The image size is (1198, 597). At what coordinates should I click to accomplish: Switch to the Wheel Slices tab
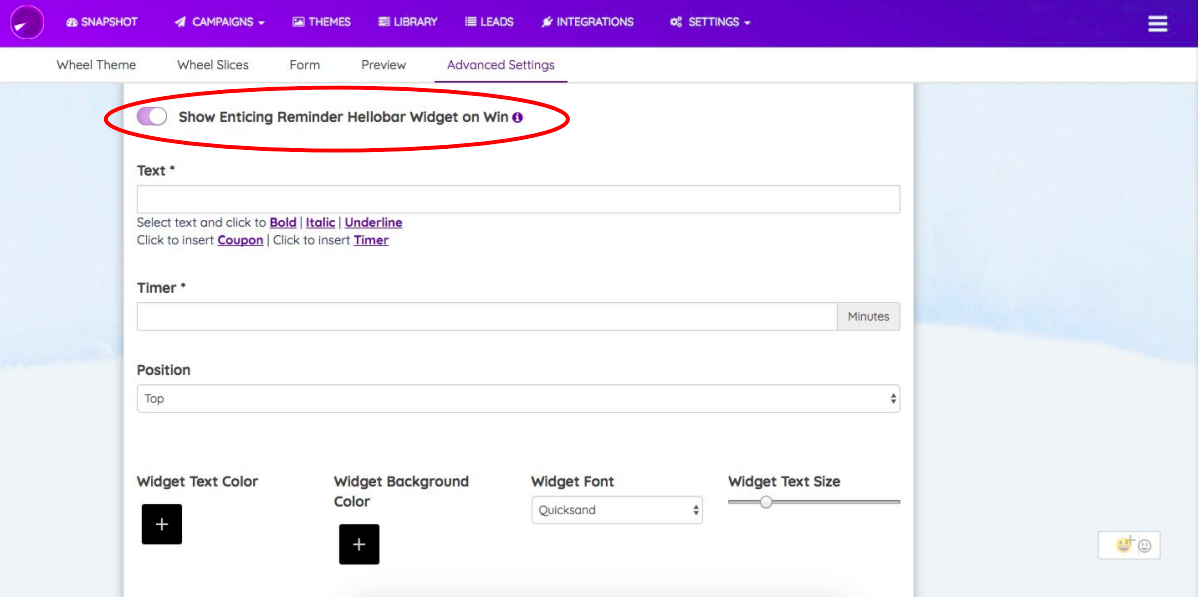click(212, 64)
